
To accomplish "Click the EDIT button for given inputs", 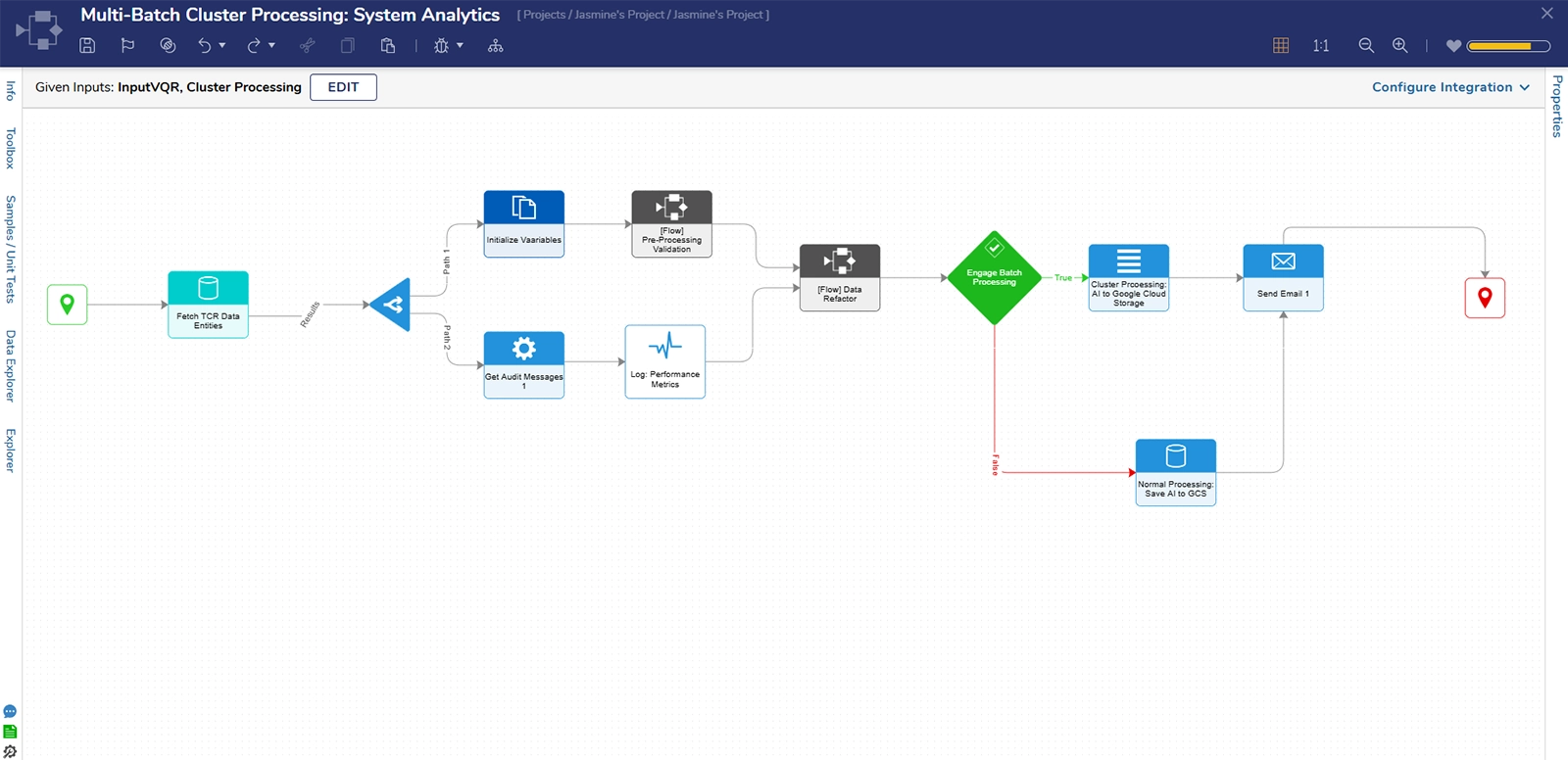I will (x=343, y=87).
